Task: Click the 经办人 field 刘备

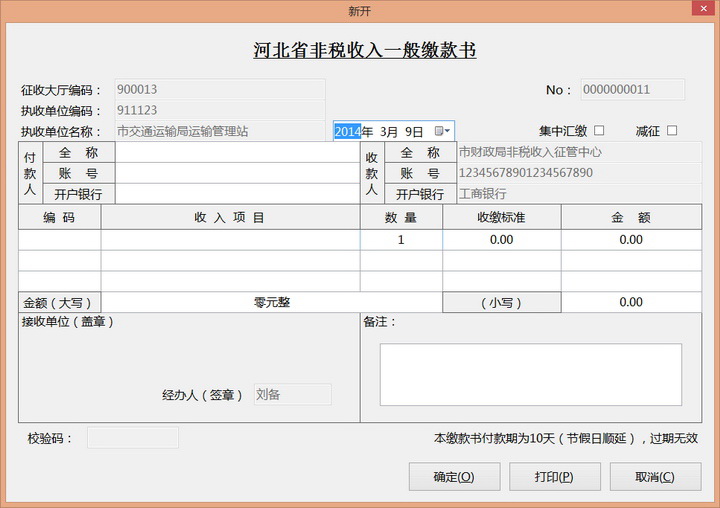Action: tap(292, 394)
